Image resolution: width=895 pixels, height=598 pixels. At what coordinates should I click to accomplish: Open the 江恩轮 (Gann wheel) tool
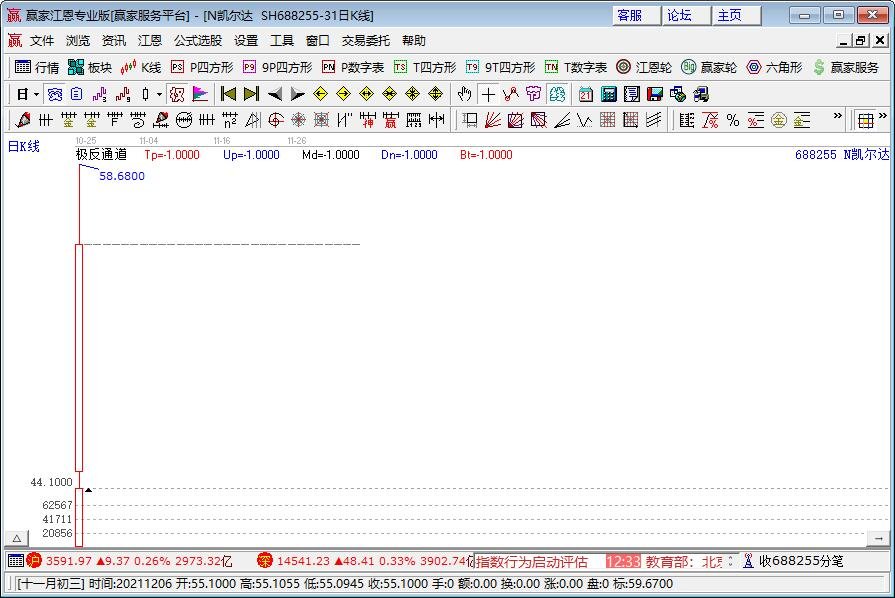[x=643, y=67]
